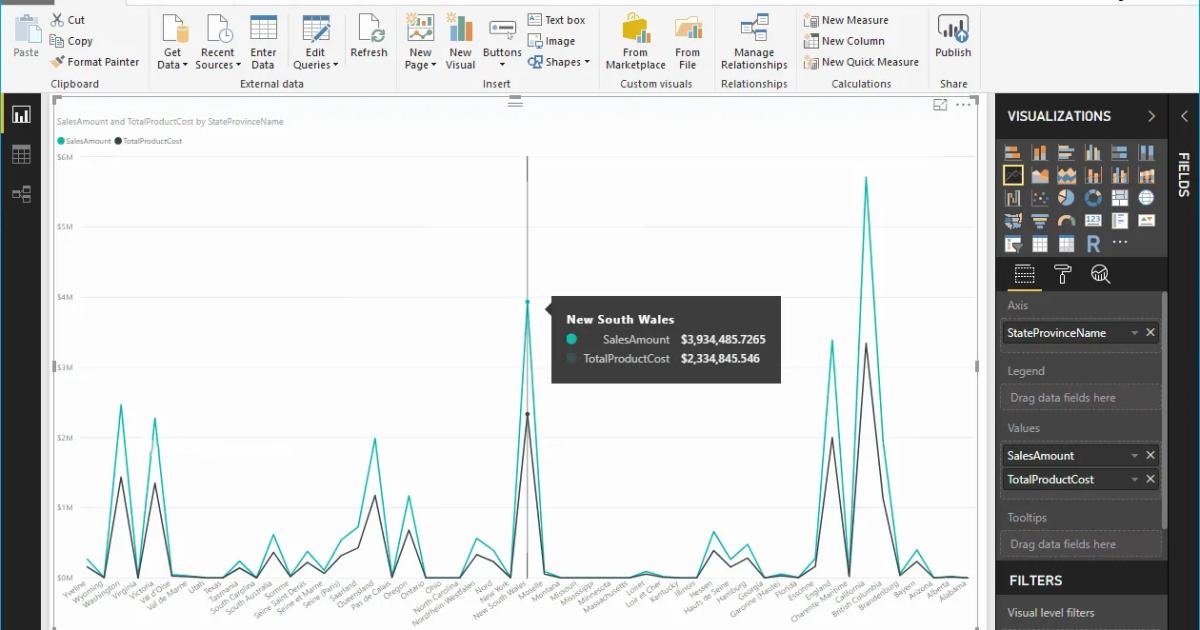Remove TotalProductCost from the Values well
Viewport: 1200px width, 630px height.
tap(1150, 479)
